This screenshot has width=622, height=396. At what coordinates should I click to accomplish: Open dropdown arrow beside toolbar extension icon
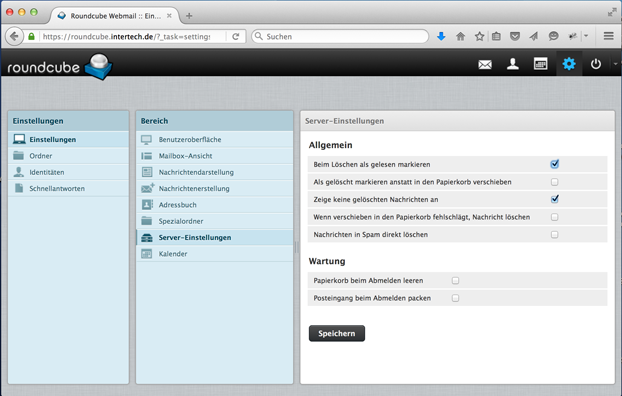click(586, 36)
